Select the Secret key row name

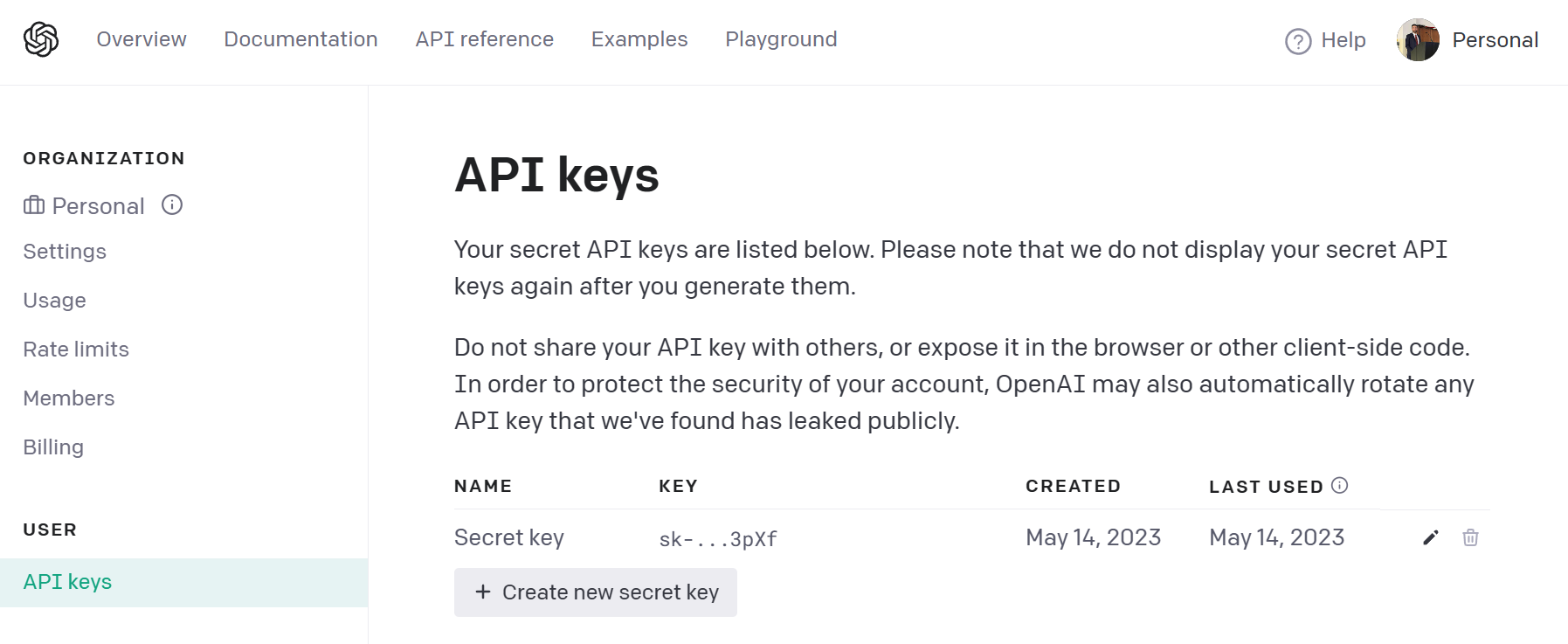point(509,537)
